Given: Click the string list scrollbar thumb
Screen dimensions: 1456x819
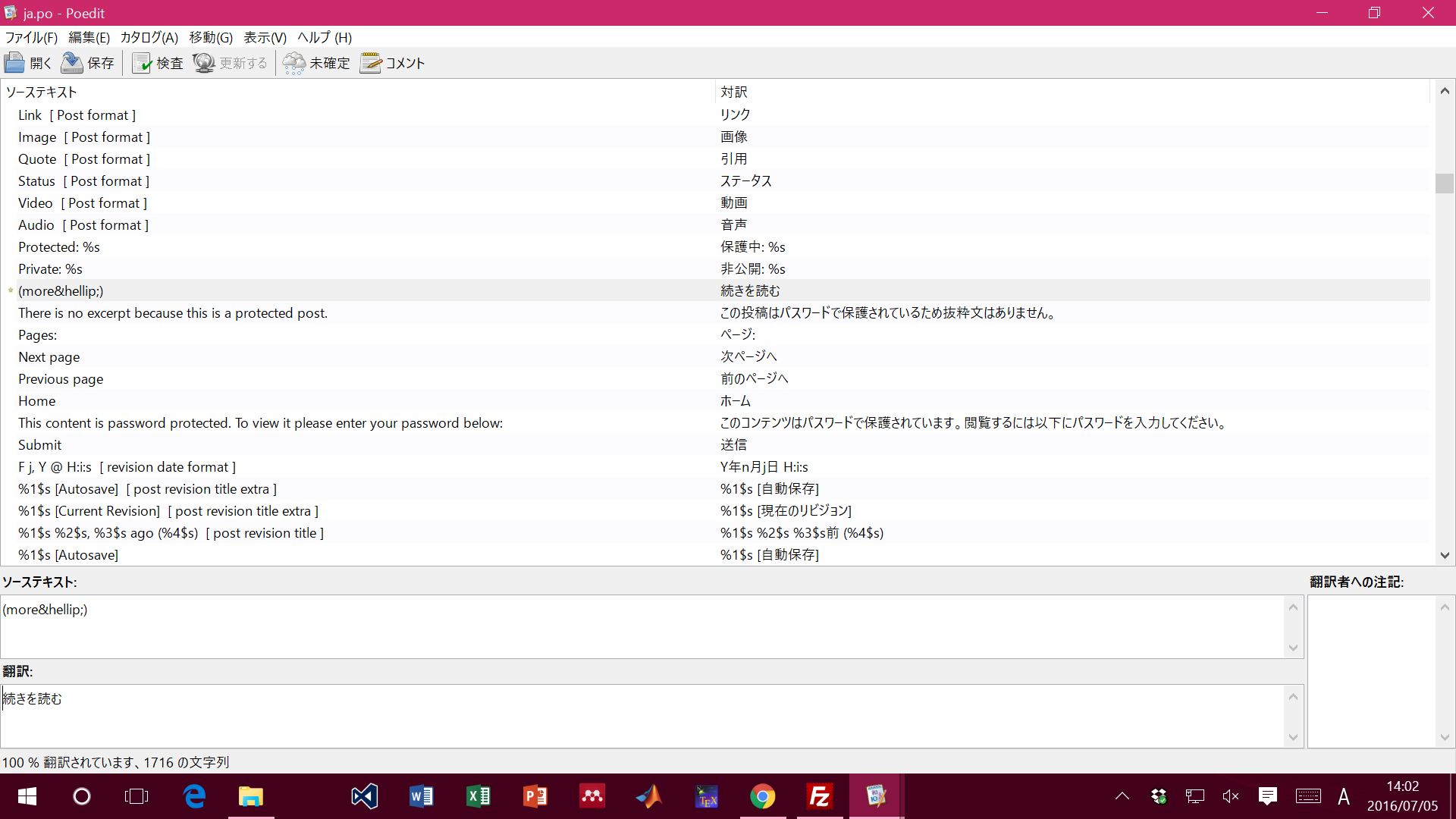Looking at the screenshot, I should point(1444,184).
